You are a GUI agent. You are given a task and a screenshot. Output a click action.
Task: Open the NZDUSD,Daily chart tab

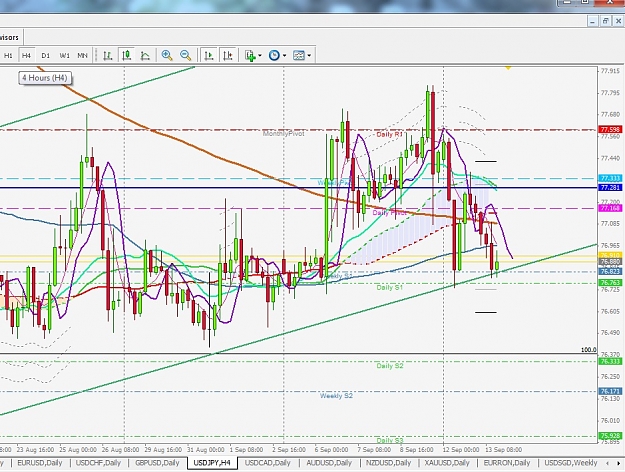(x=389, y=463)
